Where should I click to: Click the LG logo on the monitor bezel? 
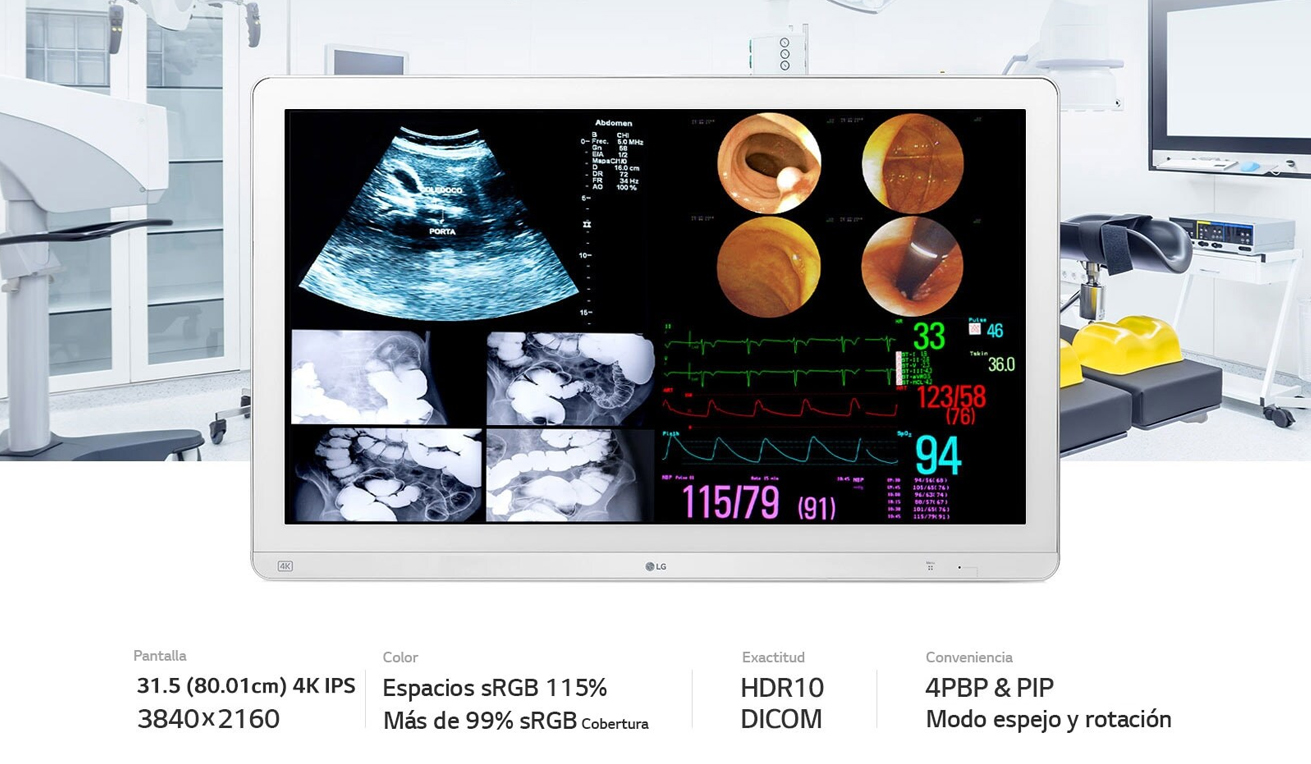(x=656, y=566)
